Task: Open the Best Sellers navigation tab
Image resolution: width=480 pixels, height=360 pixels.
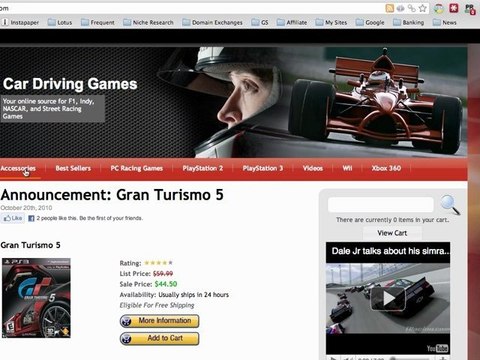Action: point(73,168)
